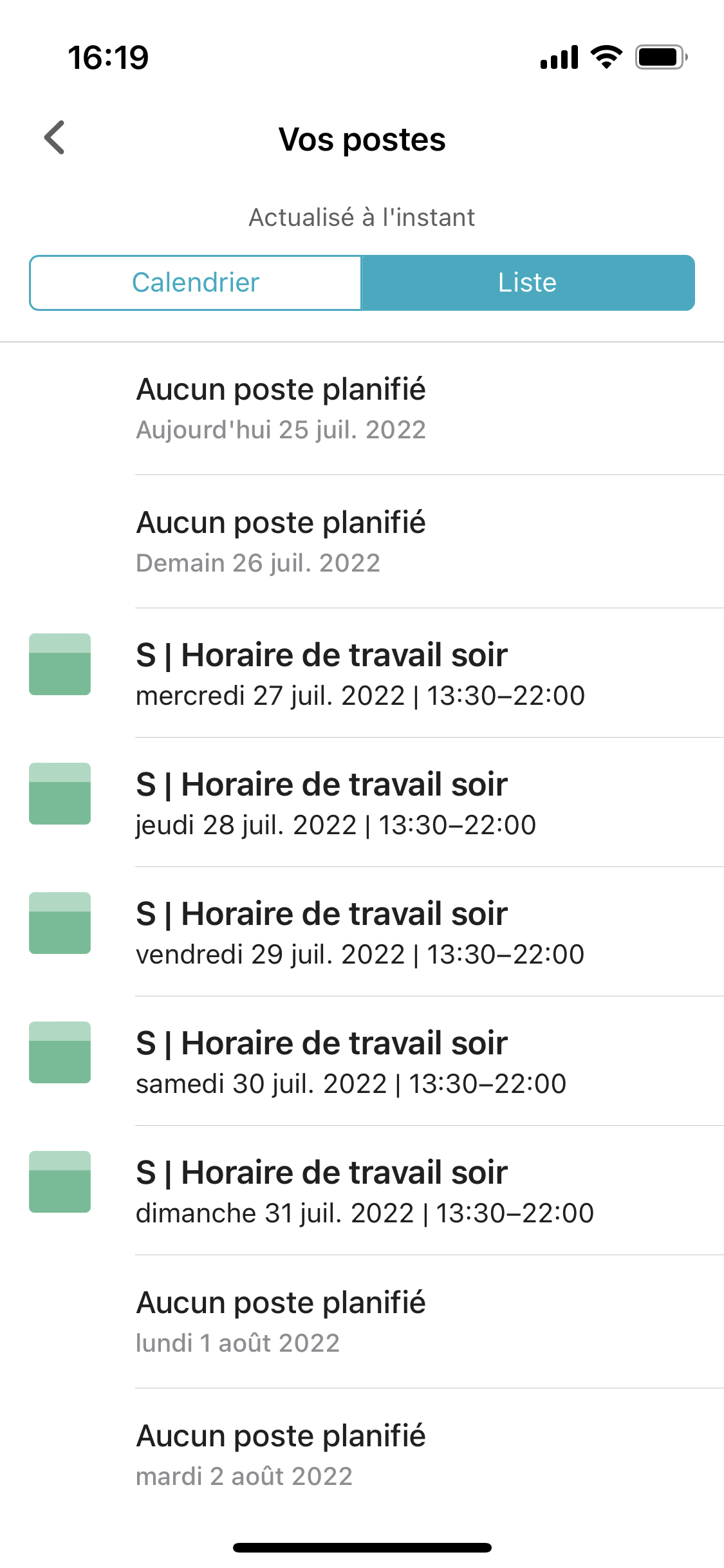Click green shift icon for vendredi 29 juil.
The height and width of the screenshot is (1568, 724).
click(x=60, y=923)
